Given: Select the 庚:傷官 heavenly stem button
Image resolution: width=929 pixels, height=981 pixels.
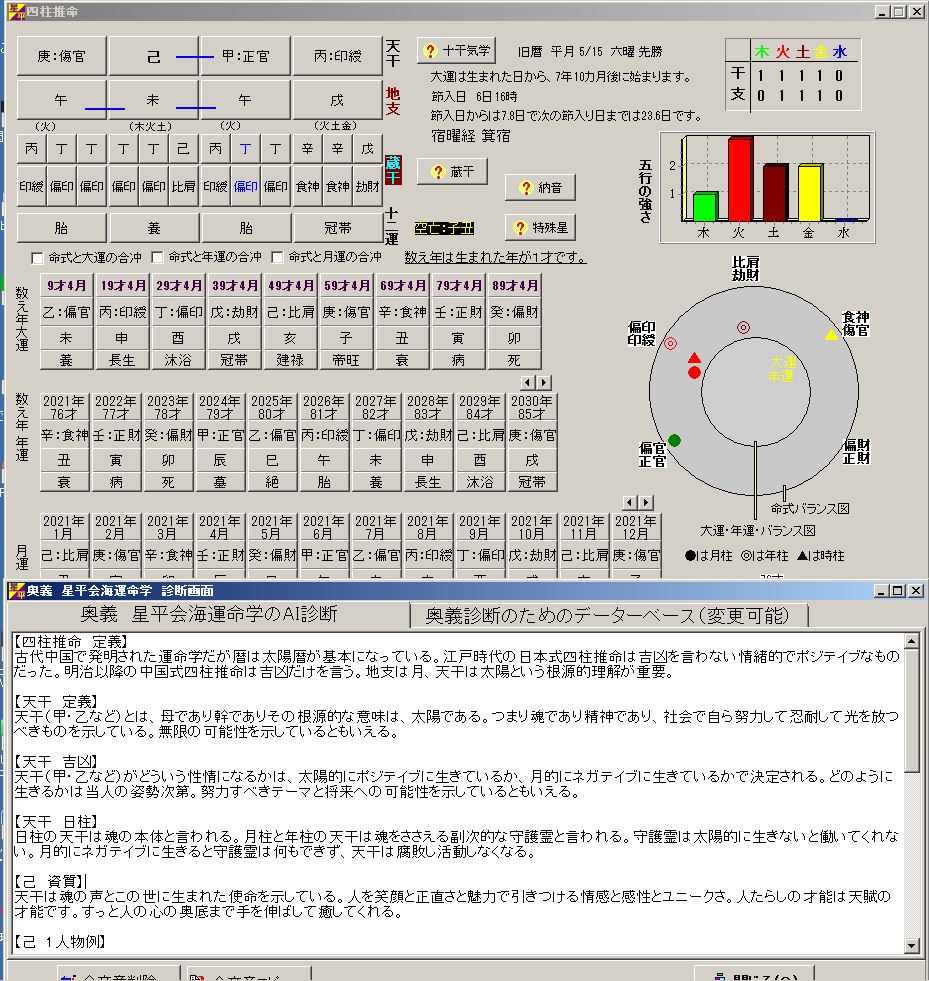Looking at the screenshot, I should (61, 56).
